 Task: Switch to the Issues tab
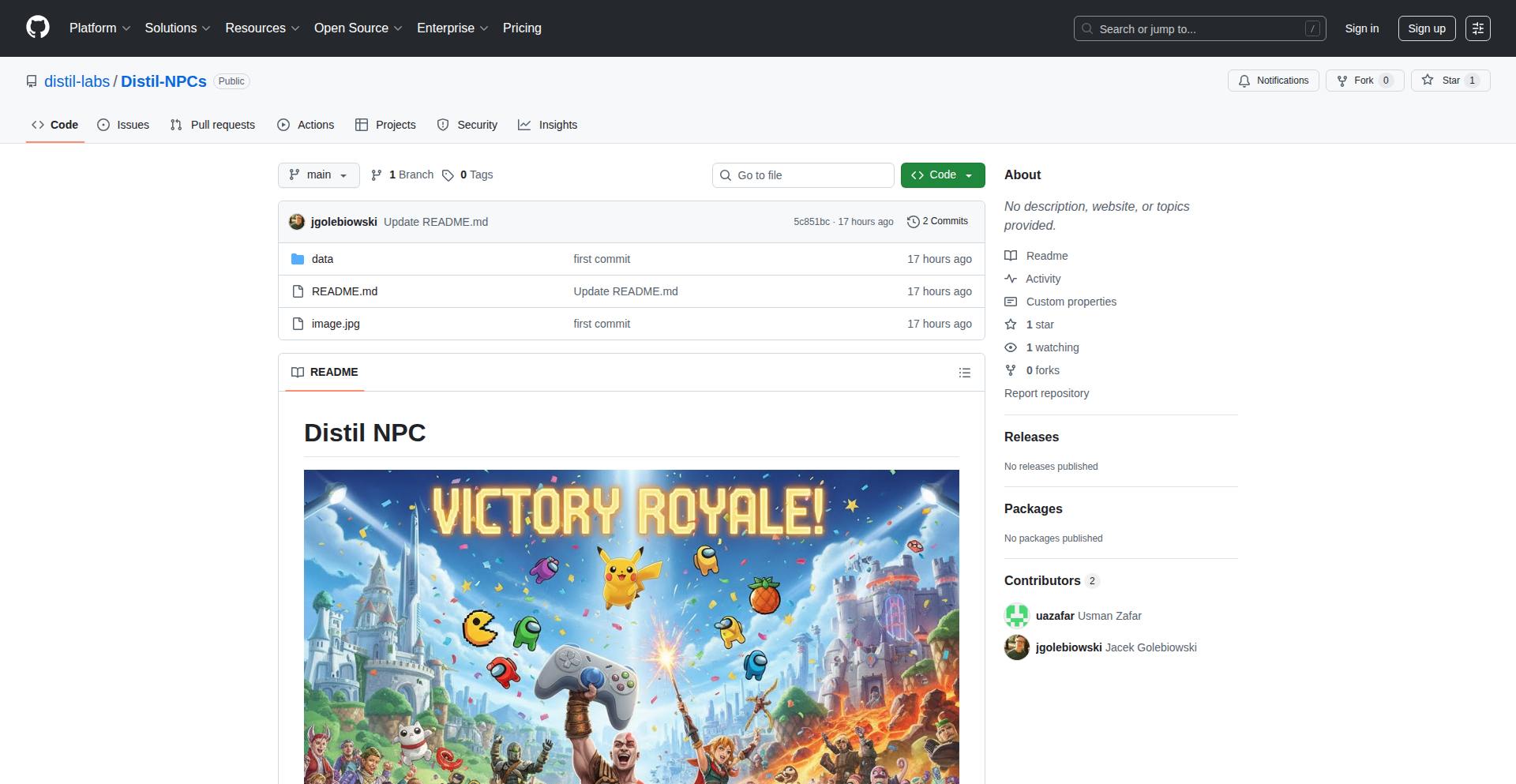pos(123,125)
